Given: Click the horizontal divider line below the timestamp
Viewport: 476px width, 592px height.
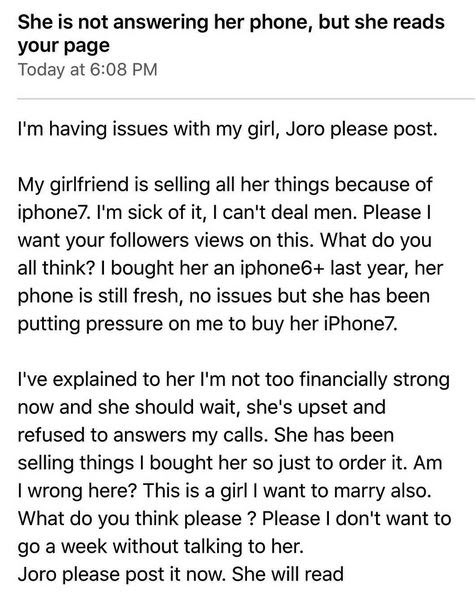Looking at the screenshot, I should pos(246,99).
